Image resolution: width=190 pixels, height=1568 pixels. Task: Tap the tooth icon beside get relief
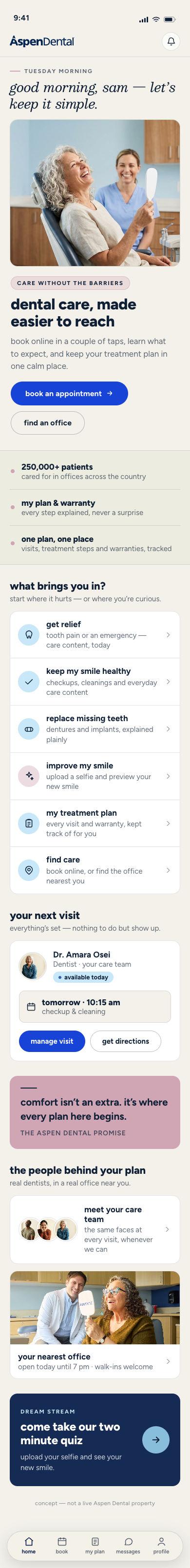pyautogui.click(x=29, y=634)
